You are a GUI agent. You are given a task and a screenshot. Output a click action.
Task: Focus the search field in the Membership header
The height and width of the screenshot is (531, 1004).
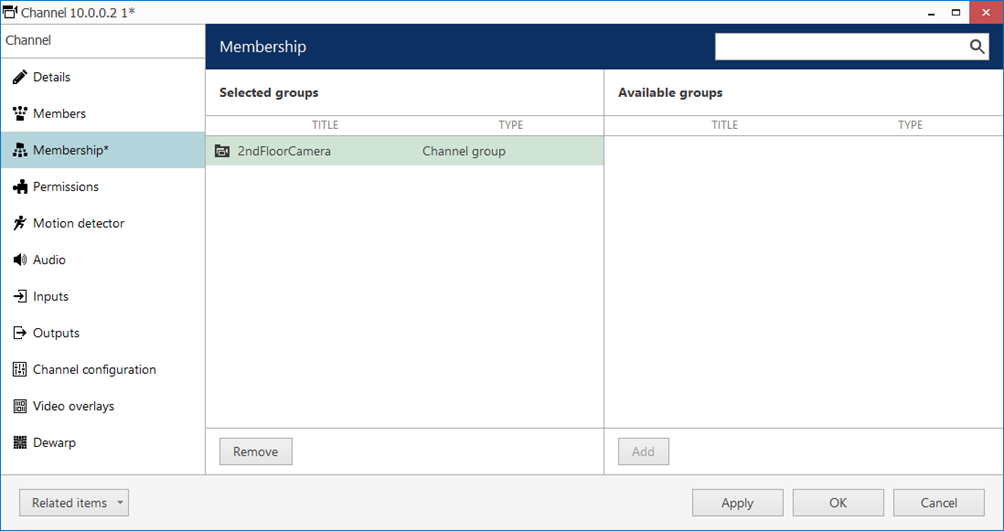tap(840, 47)
